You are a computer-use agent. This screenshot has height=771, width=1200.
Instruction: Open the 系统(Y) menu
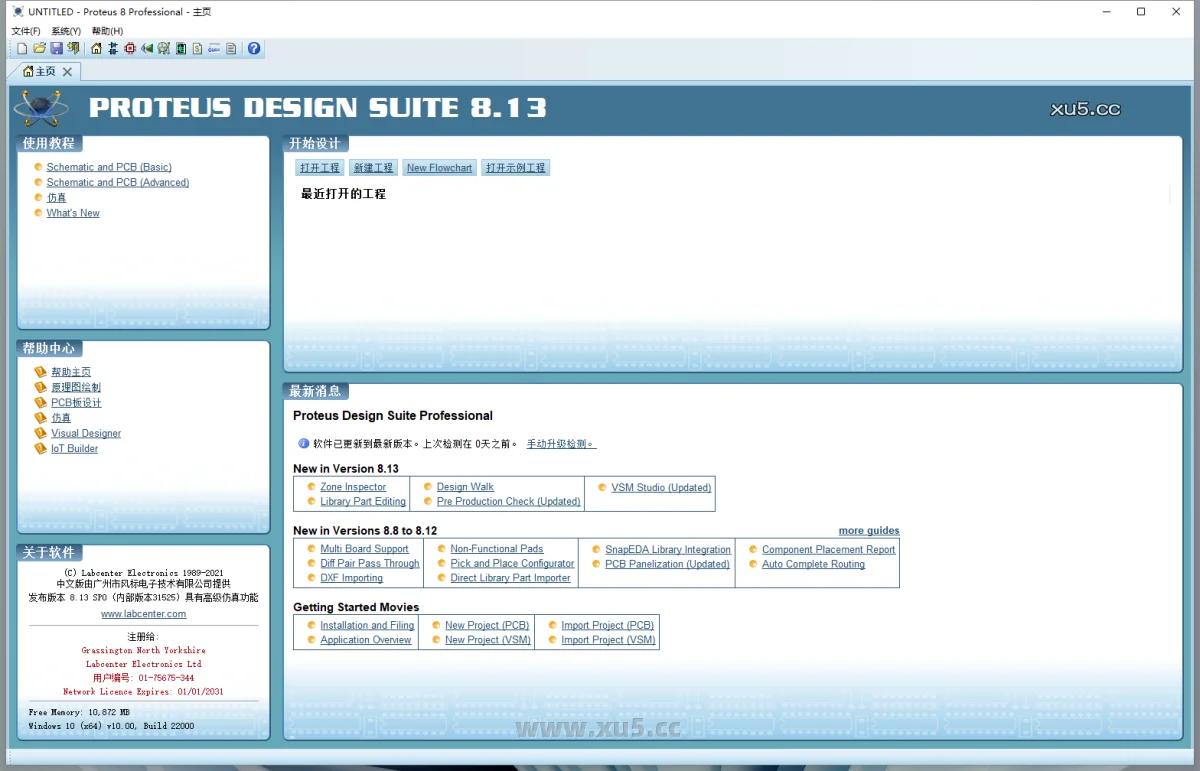point(66,31)
